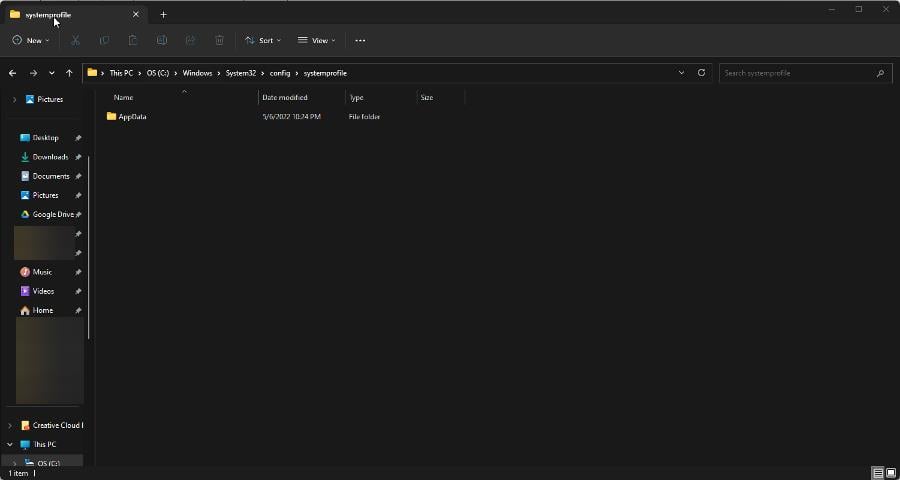Switch to large thumbnails view layout

pyautogui.click(x=890, y=473)
